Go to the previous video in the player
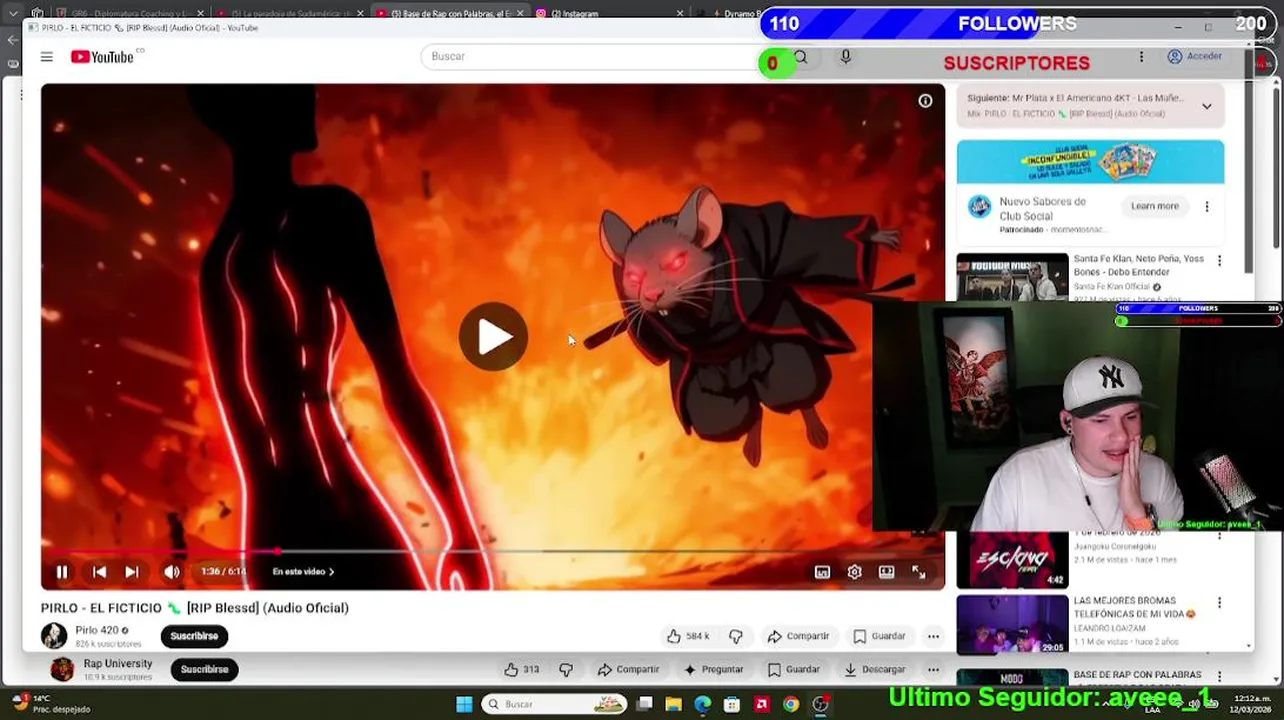 99,572
